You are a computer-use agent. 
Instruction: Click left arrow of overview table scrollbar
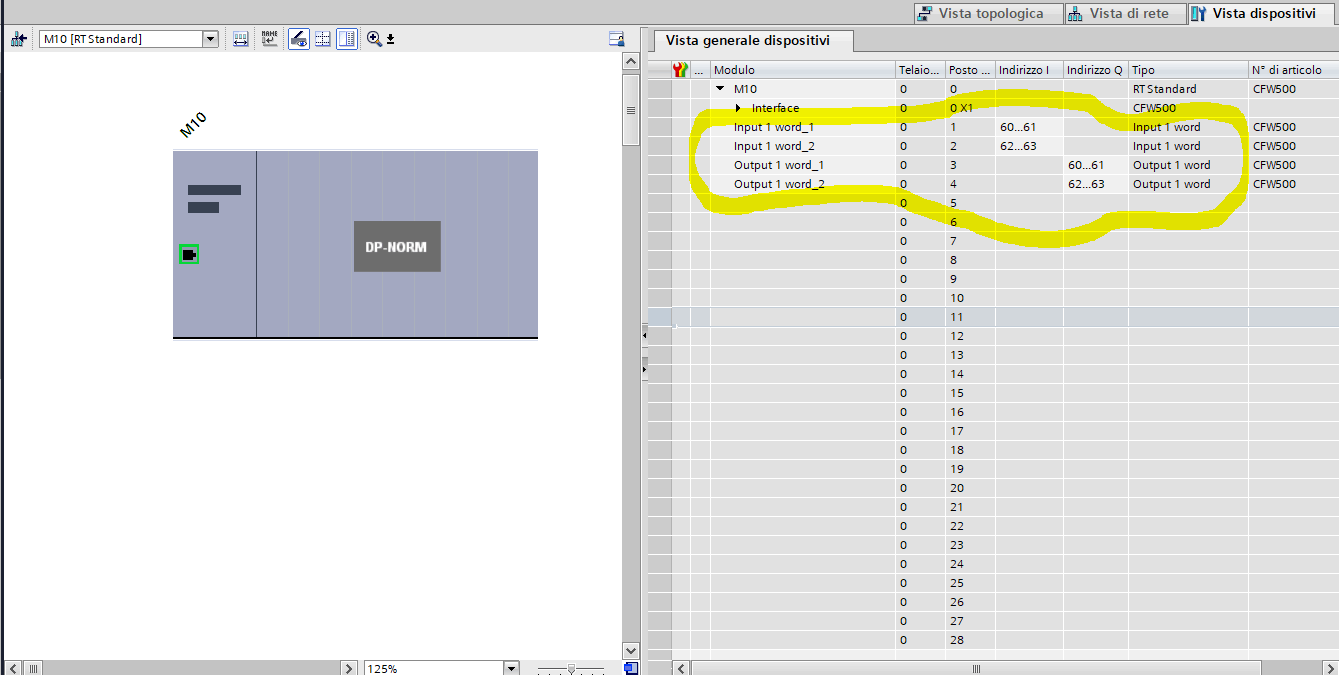(x=681, y=667)
